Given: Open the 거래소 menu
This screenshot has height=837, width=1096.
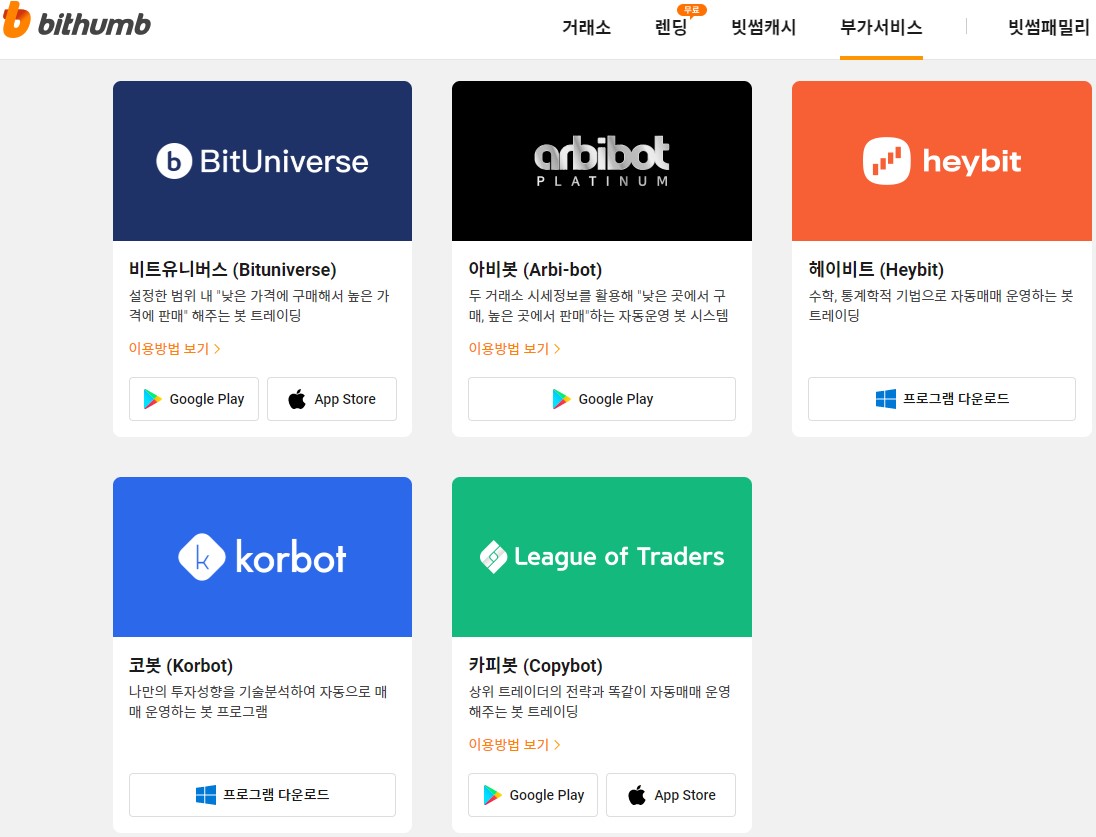Looking at the screenshot, I should coord(586,27).
